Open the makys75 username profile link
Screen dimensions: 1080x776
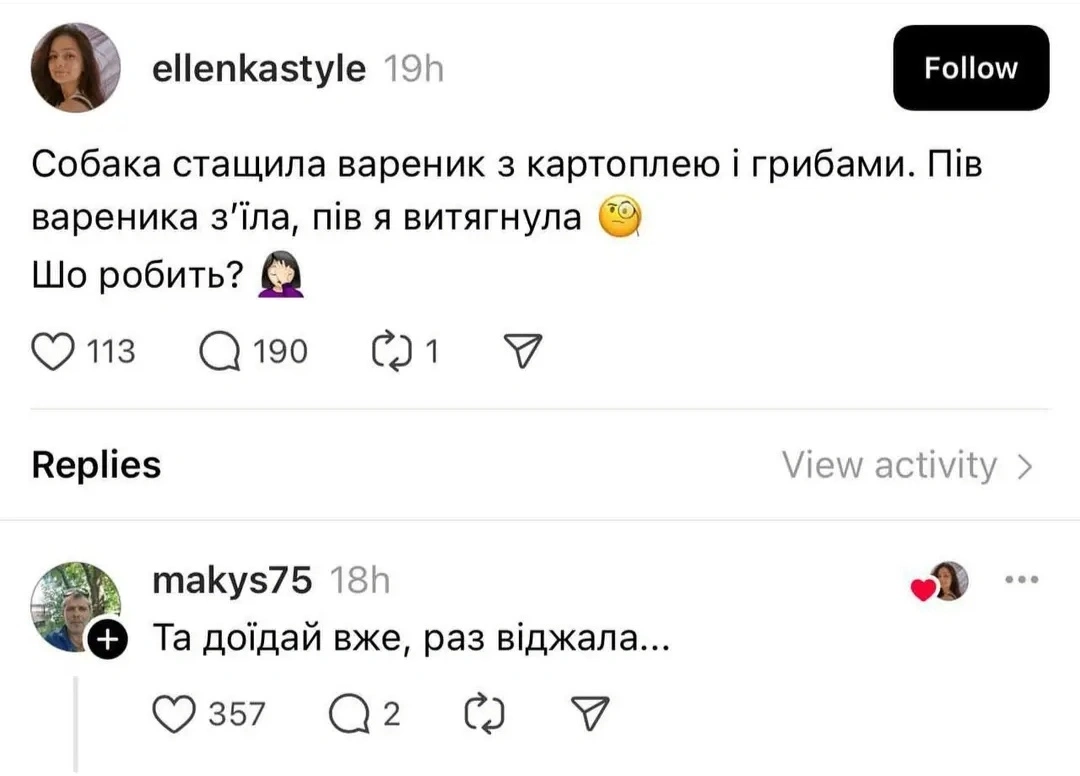pos(231,580)
